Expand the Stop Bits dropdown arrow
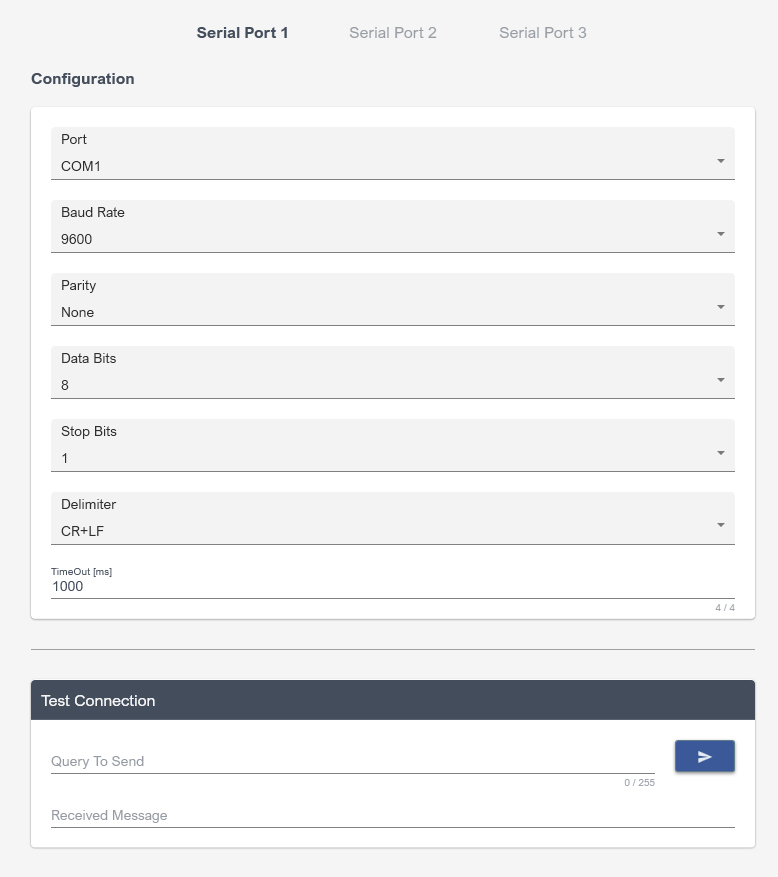778x877 pixels. click(721, 453)
